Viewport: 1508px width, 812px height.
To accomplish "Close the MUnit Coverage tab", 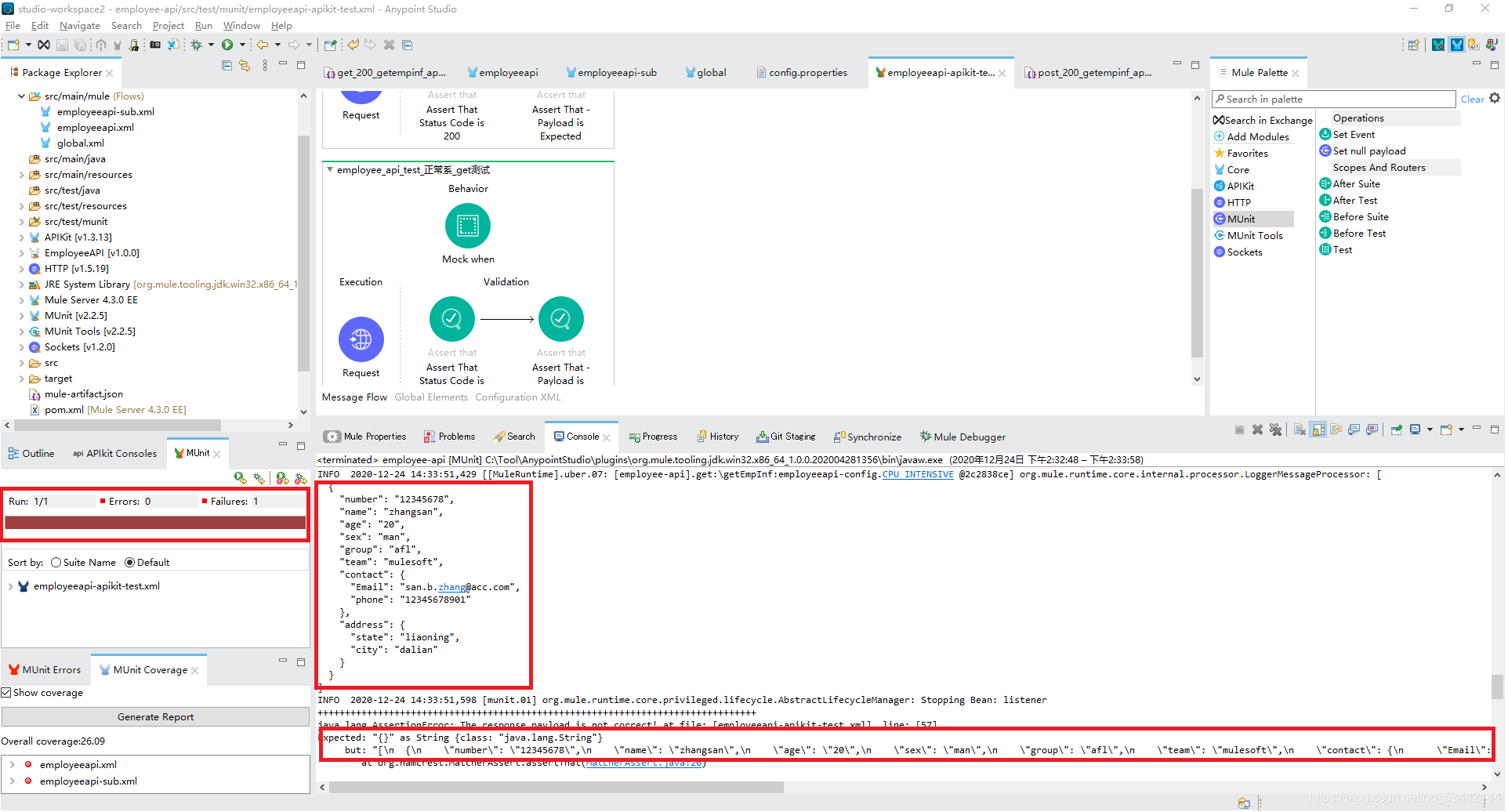I will click(x=195, y=671).
